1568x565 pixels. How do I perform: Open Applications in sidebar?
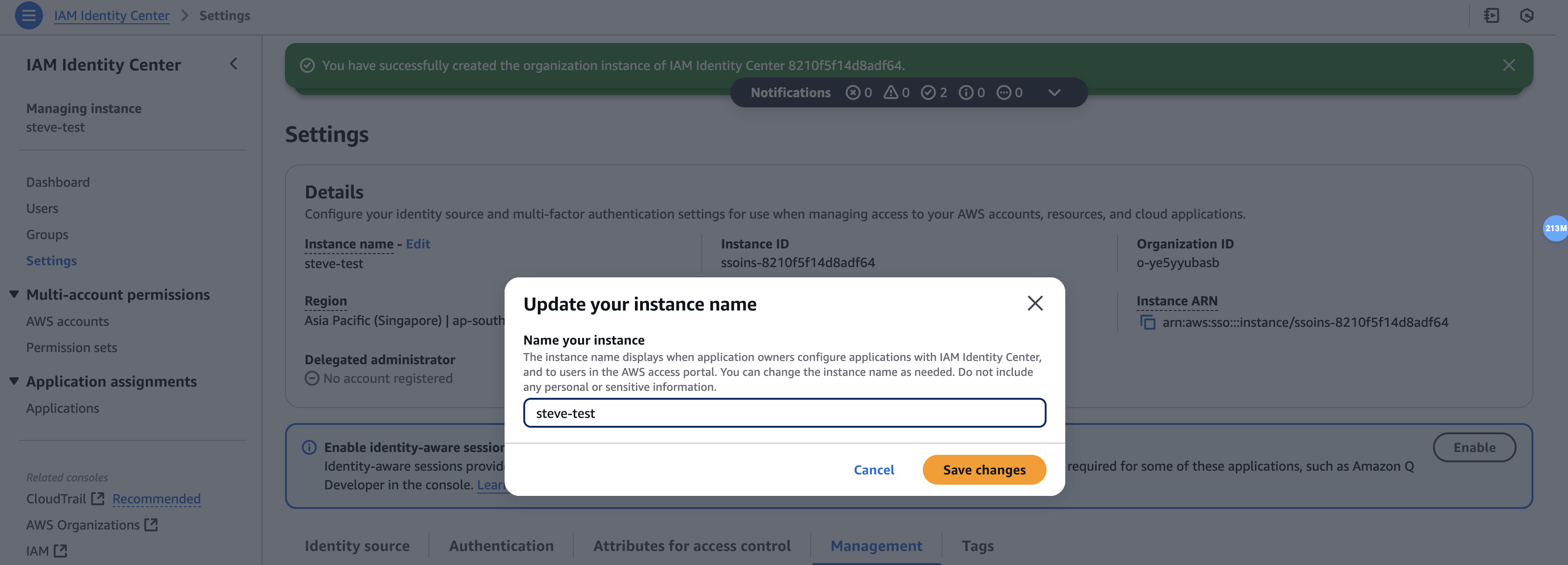pos(63,409)
